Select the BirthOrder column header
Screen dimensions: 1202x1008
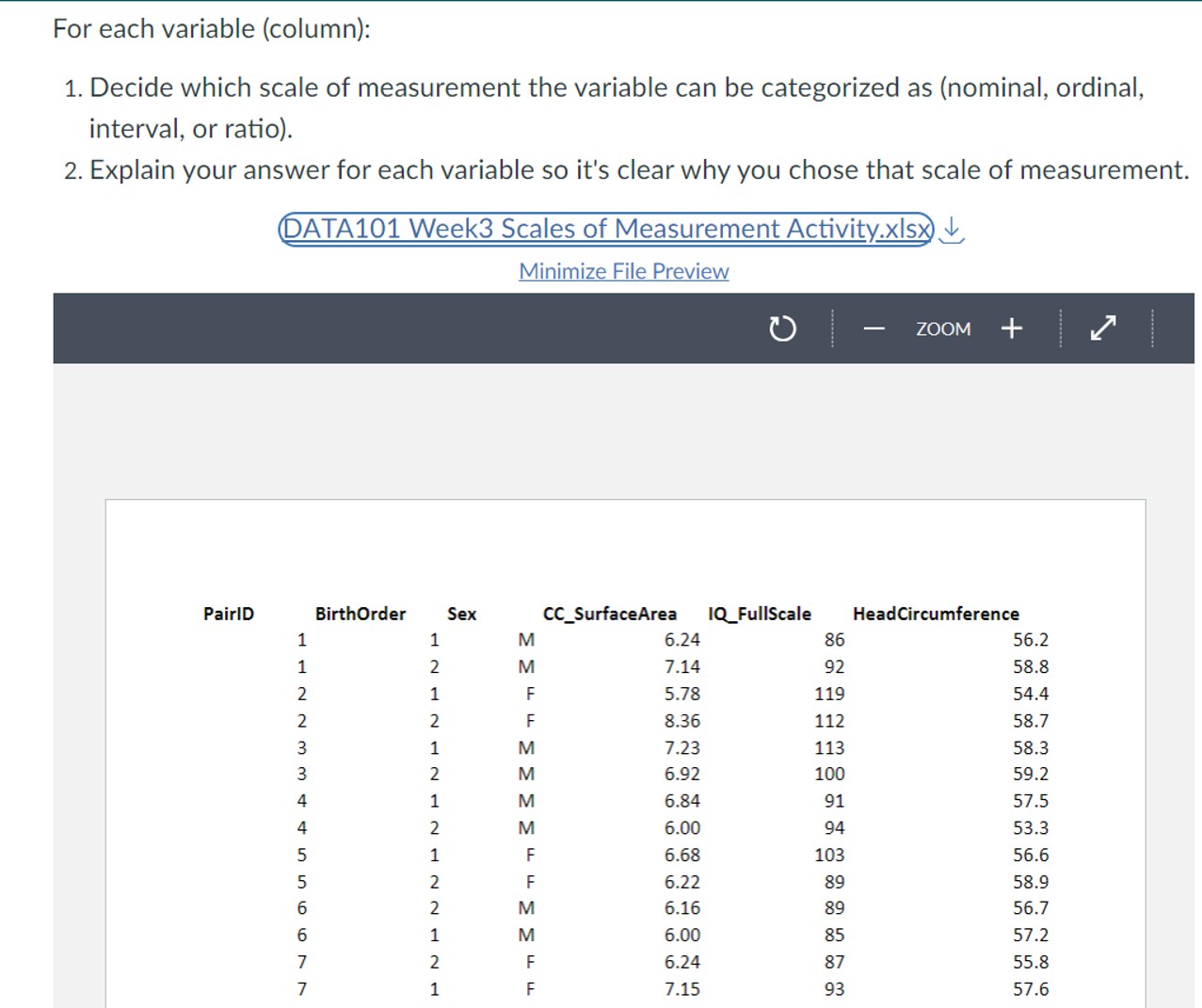coord(361,613)
